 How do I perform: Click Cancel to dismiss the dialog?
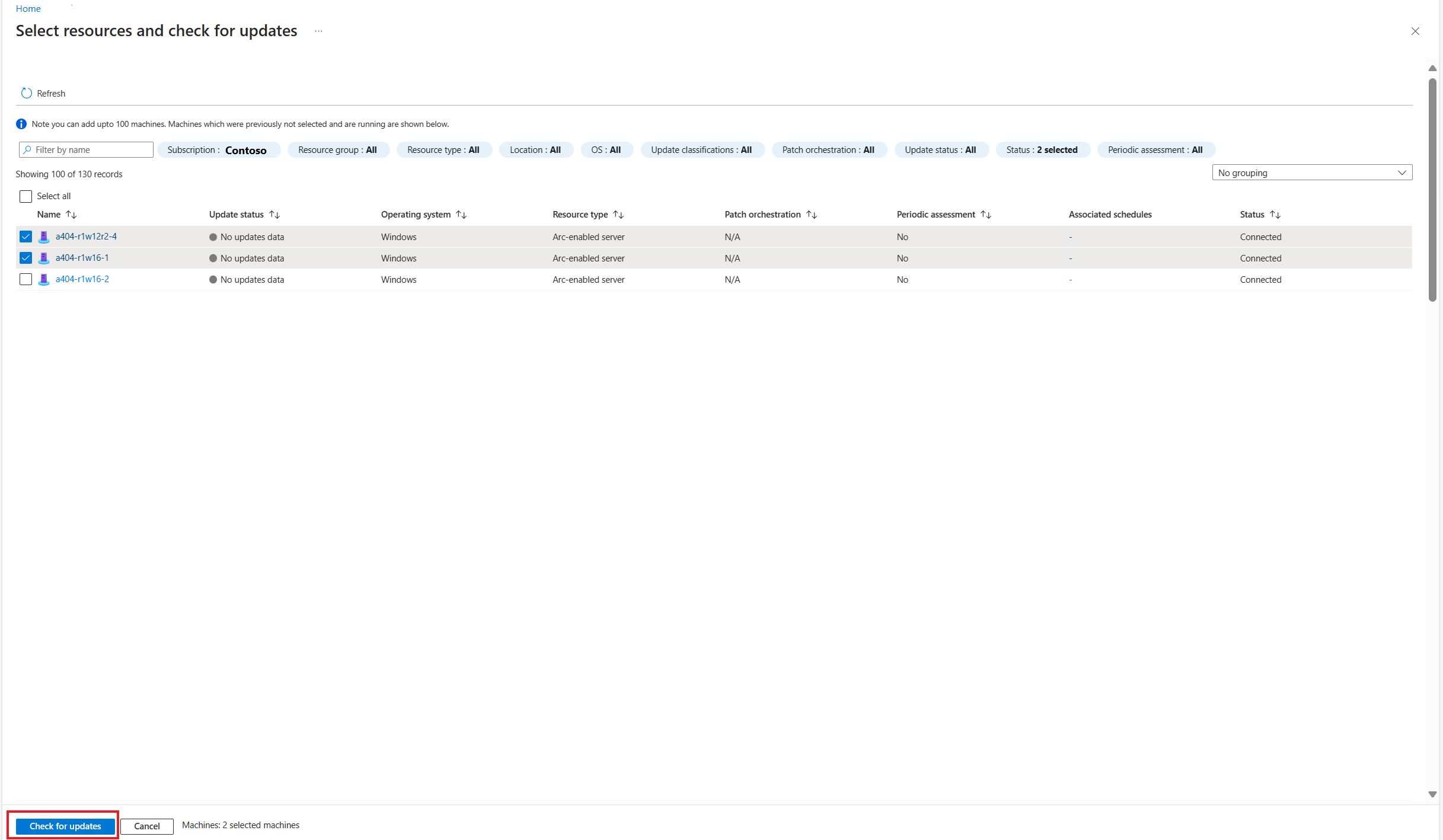tap(148, 825)
